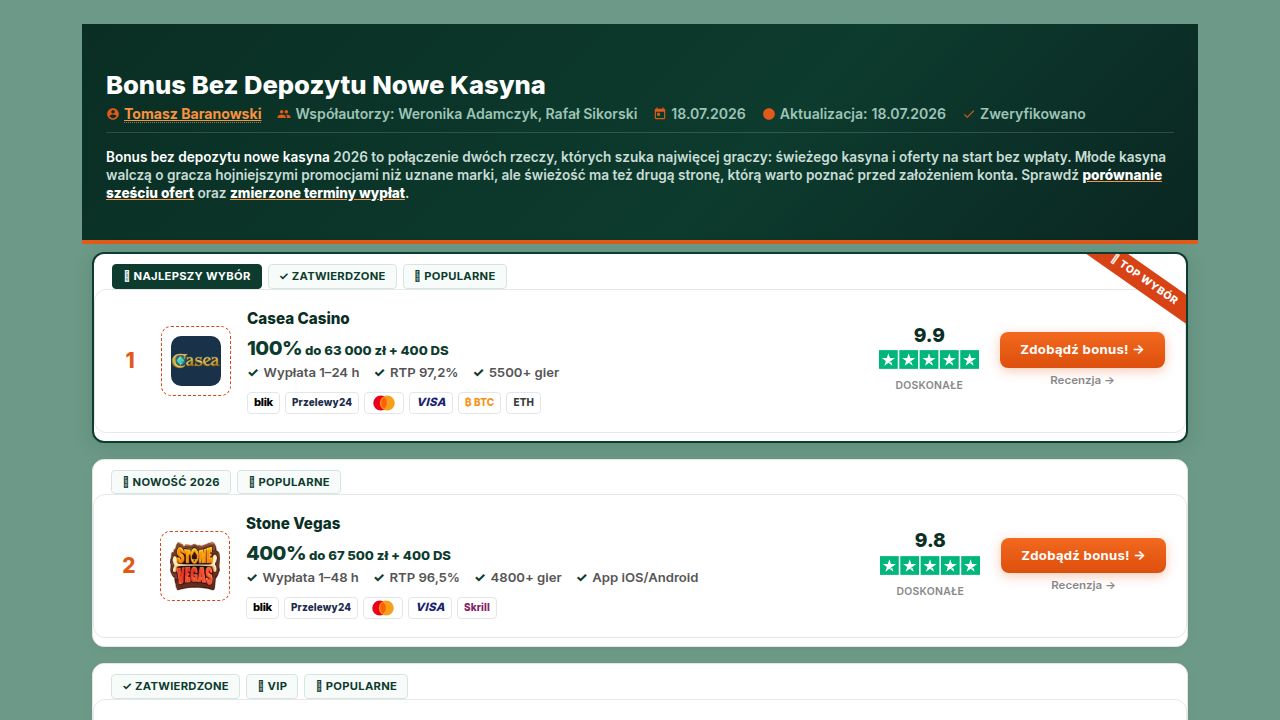
Task: Click Casea's Przelewy24 payment icon
Action: coord(322,403)
